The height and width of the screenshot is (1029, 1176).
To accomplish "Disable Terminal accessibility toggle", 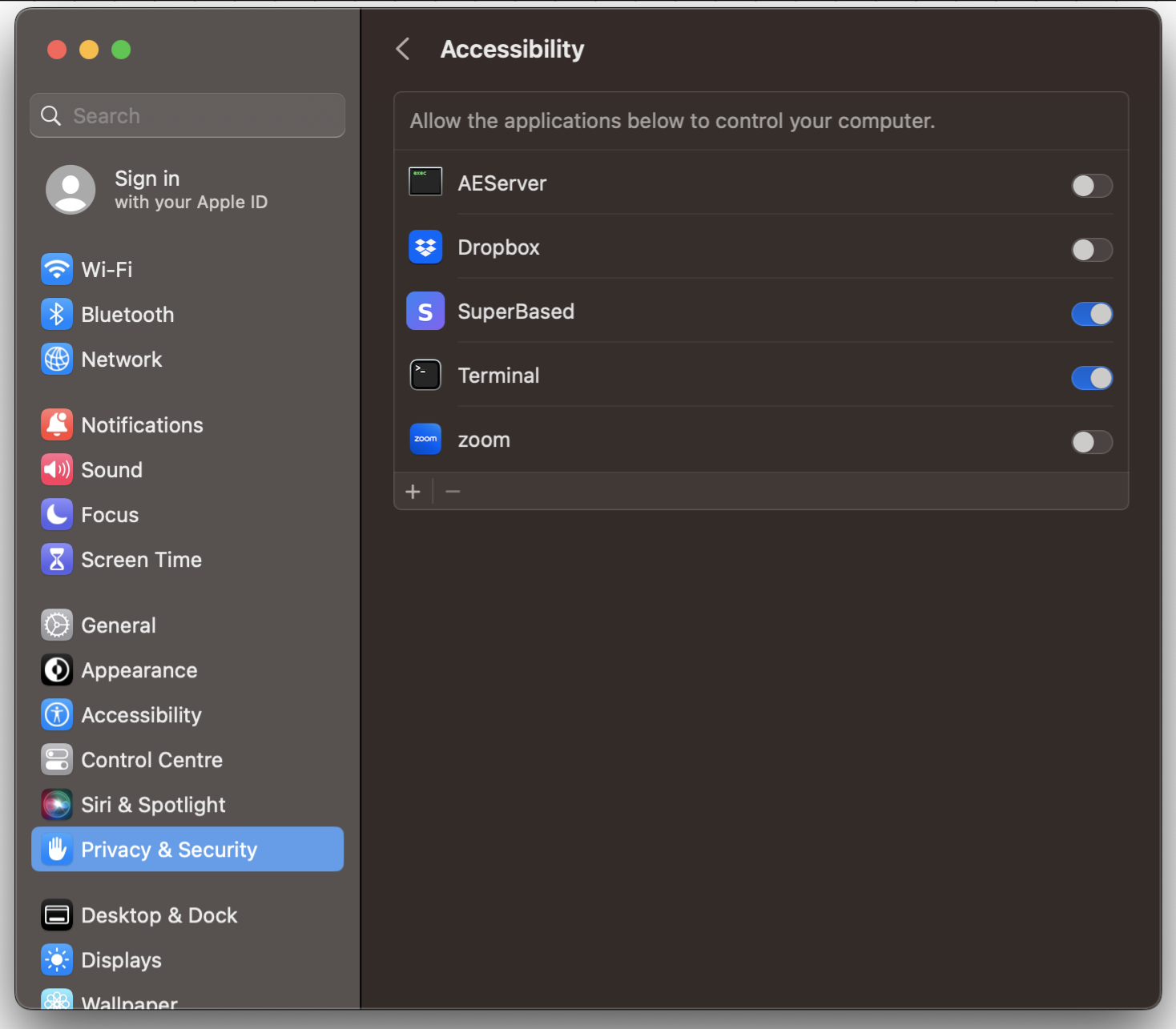I will 1092,378.
